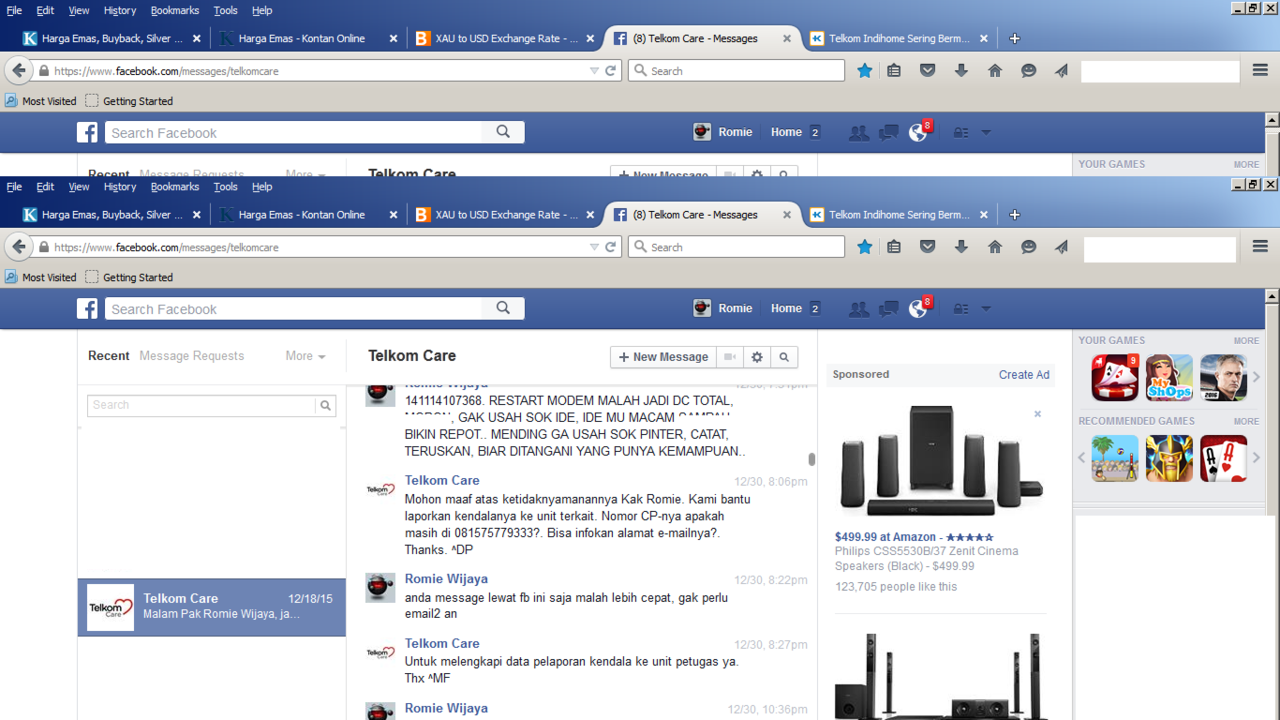Click paper plane share icon in front window
The height and width of the screenshot is (720, 1280).
tap(1061, 247)
